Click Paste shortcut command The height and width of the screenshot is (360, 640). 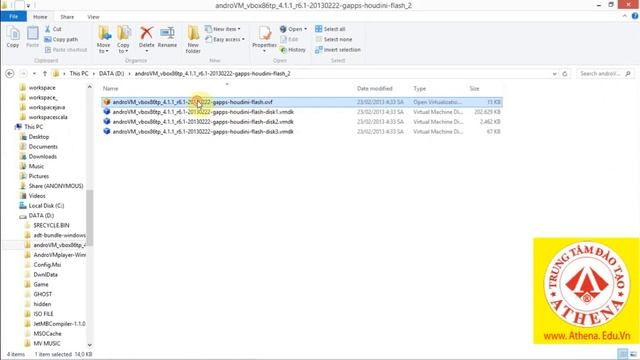pos(66,49)
